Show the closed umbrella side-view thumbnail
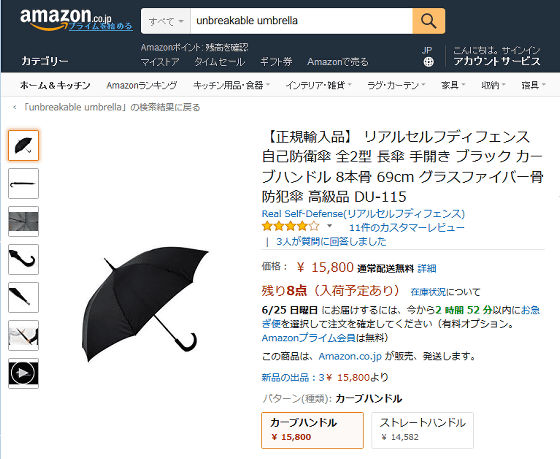Screen dimensions: 560x459 [x=24, y=184]
